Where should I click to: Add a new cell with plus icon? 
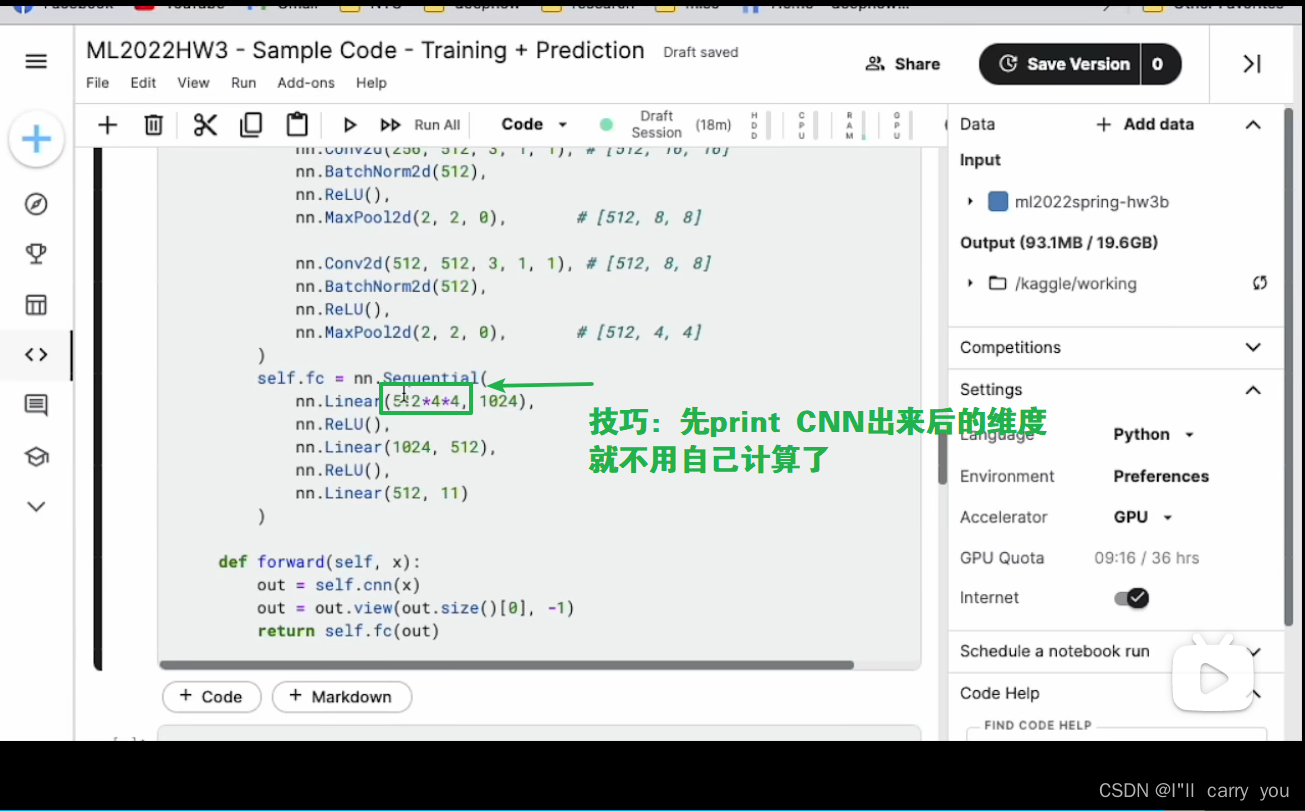[107, 124]
